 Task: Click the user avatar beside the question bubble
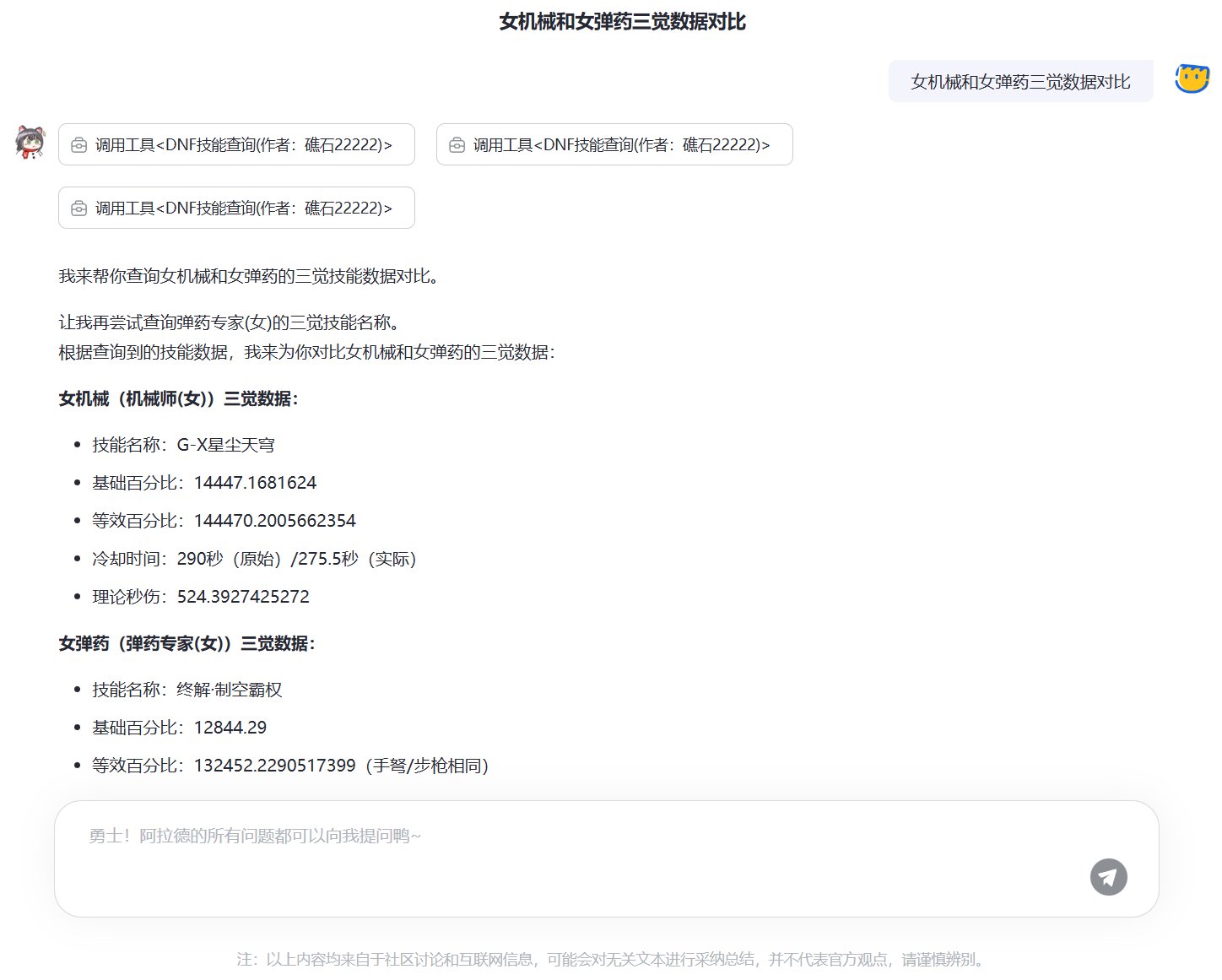[1191, 79]
